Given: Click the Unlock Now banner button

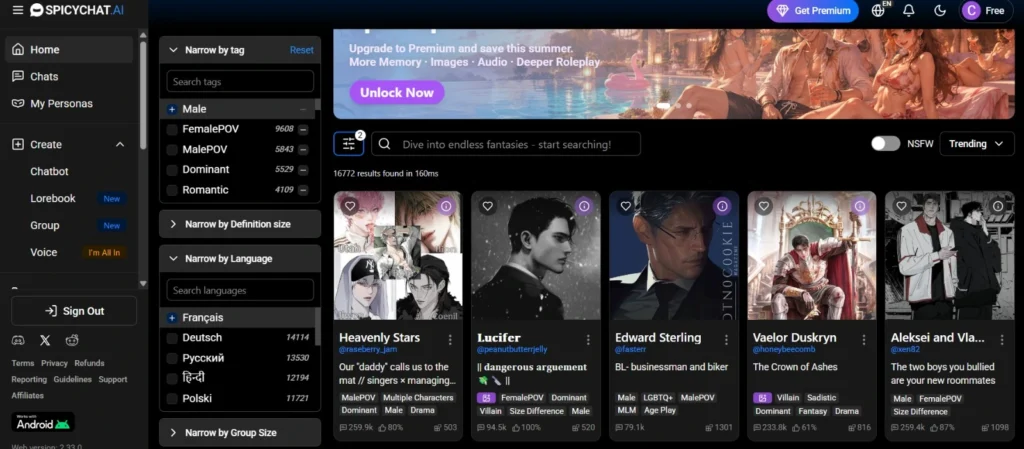Looking at the screenshot, I should tap(397, 92).
